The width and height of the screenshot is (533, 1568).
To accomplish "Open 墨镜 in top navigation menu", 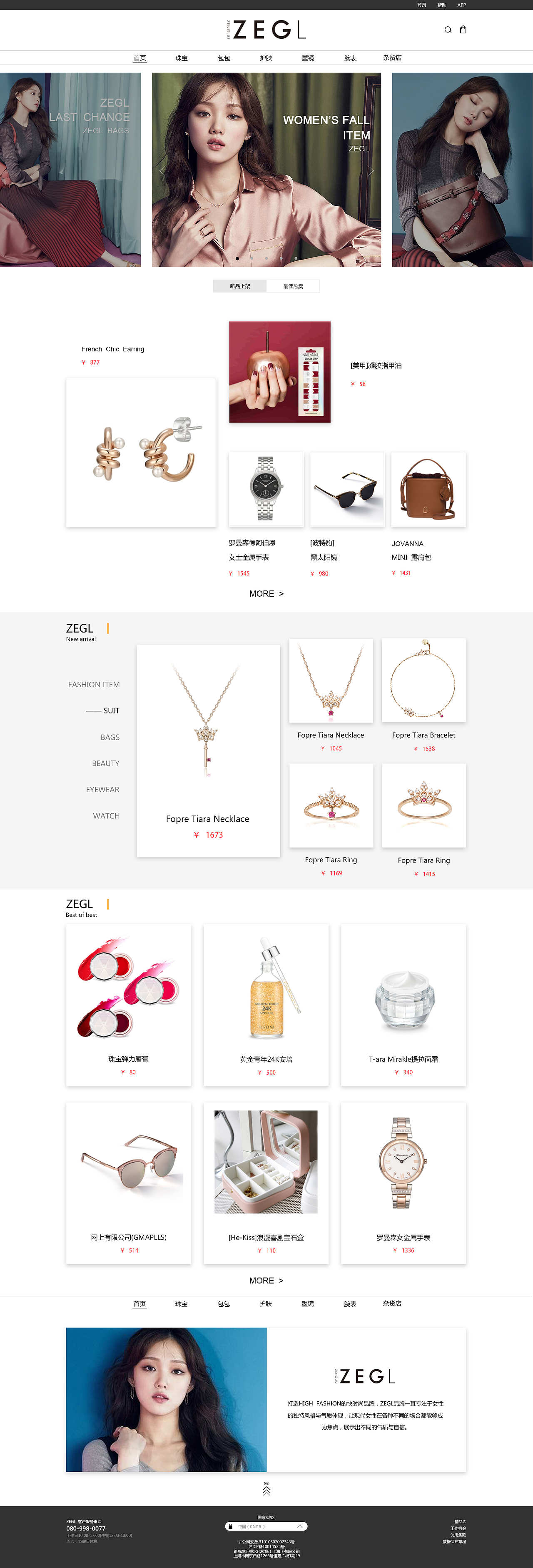I will pos(308,58).
